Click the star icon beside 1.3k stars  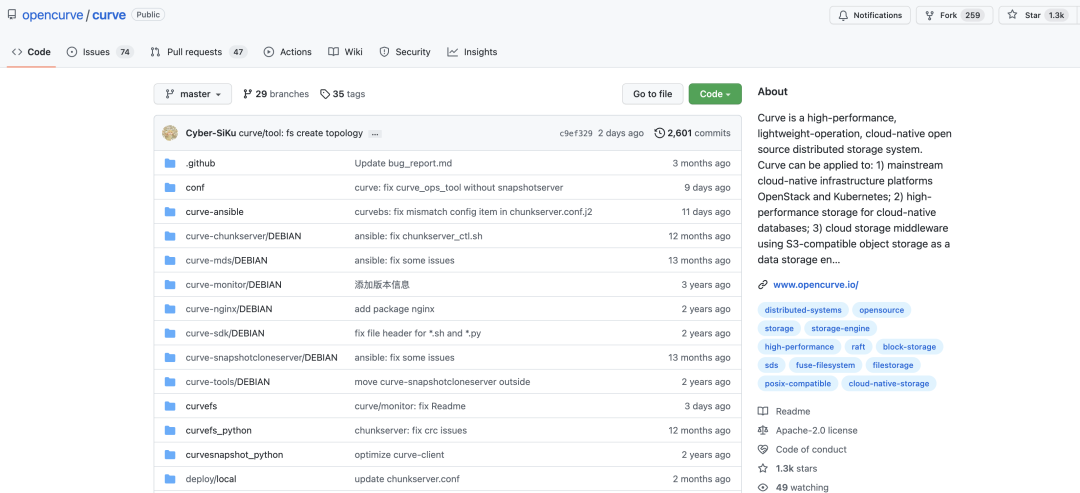click(x=762, y=468)
